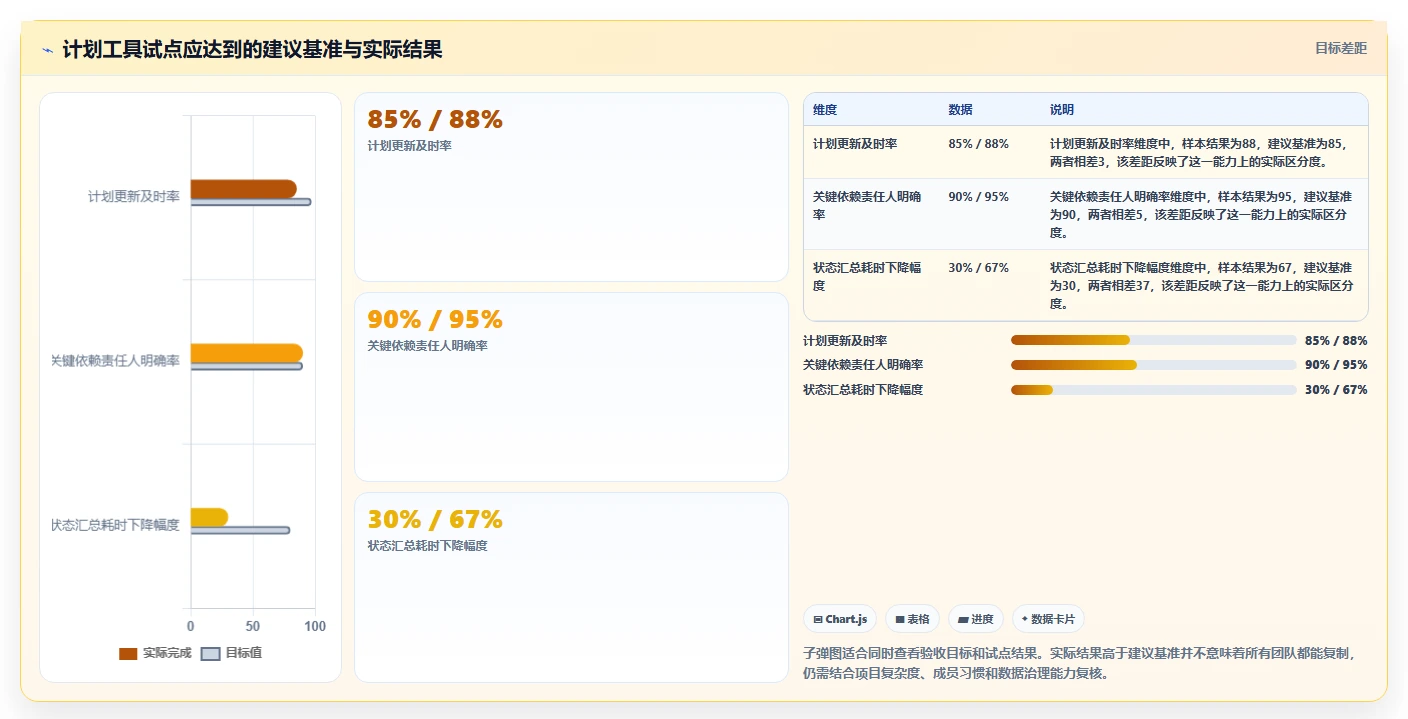Click the 维度 column header
Screen dimensions: 1408x719
click(x=825, y=109)
